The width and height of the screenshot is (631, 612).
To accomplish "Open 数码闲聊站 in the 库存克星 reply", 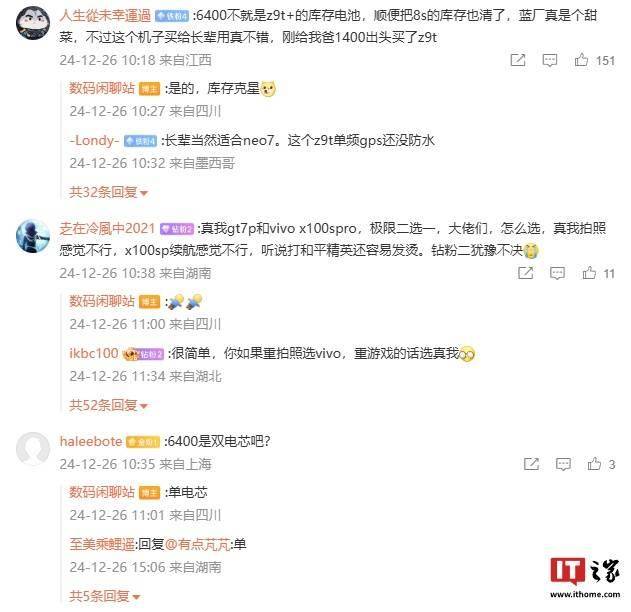I will pyautogui.click(x=102, y=88).
